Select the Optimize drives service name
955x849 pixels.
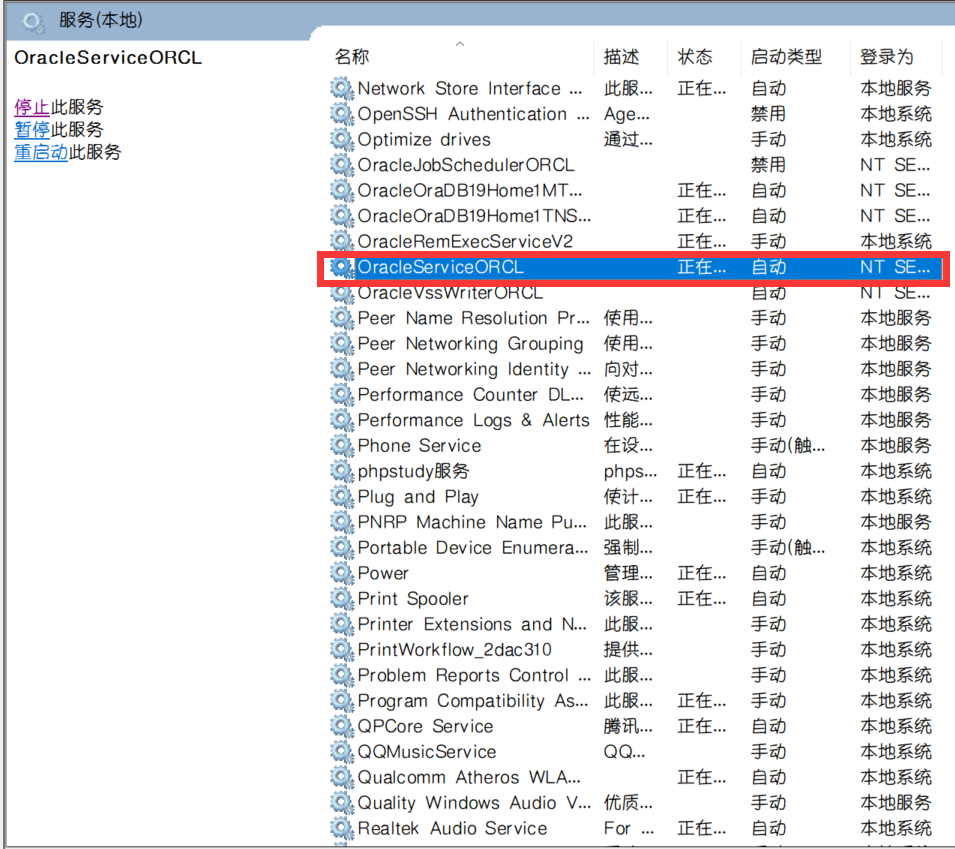pyautogui.click(x=424, y=139)
